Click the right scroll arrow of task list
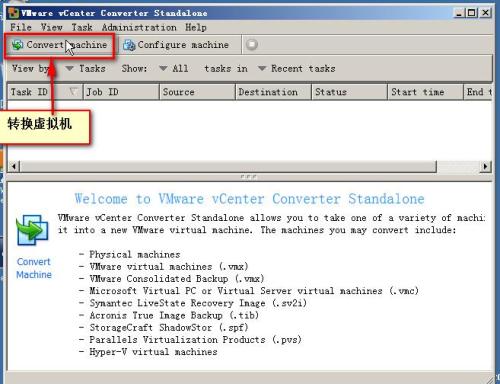500x384 pixels. [485, 166]
